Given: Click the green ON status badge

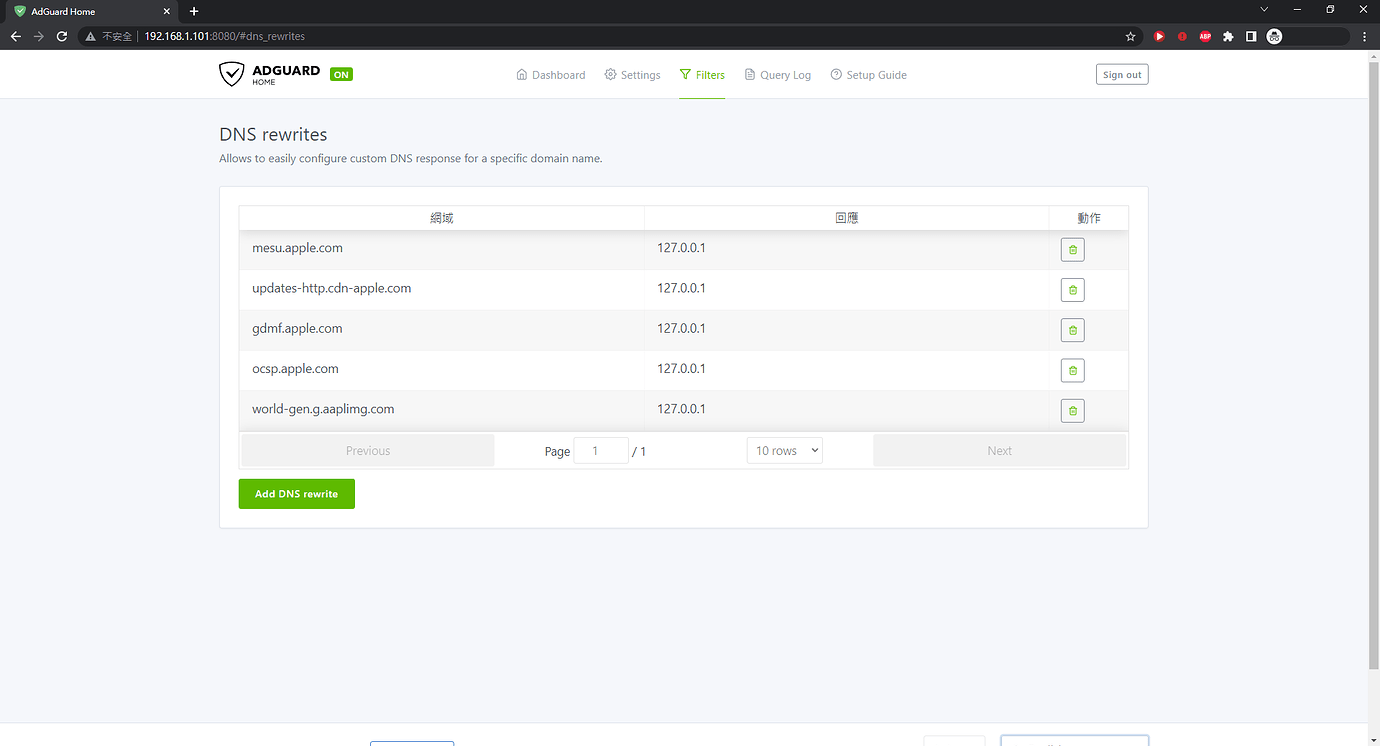Looking at the screenshot, I should 341,73.
